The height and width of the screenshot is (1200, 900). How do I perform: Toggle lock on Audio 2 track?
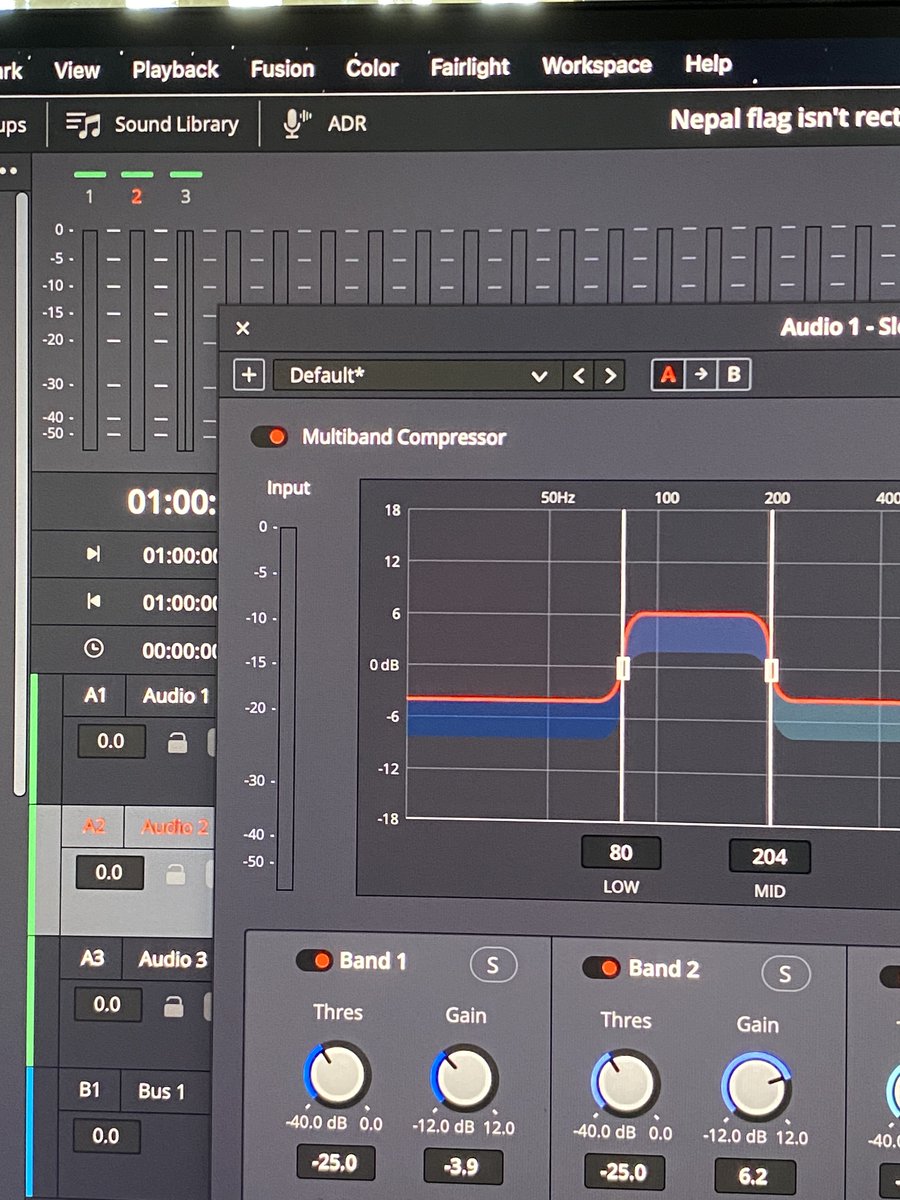click(176, 875)
